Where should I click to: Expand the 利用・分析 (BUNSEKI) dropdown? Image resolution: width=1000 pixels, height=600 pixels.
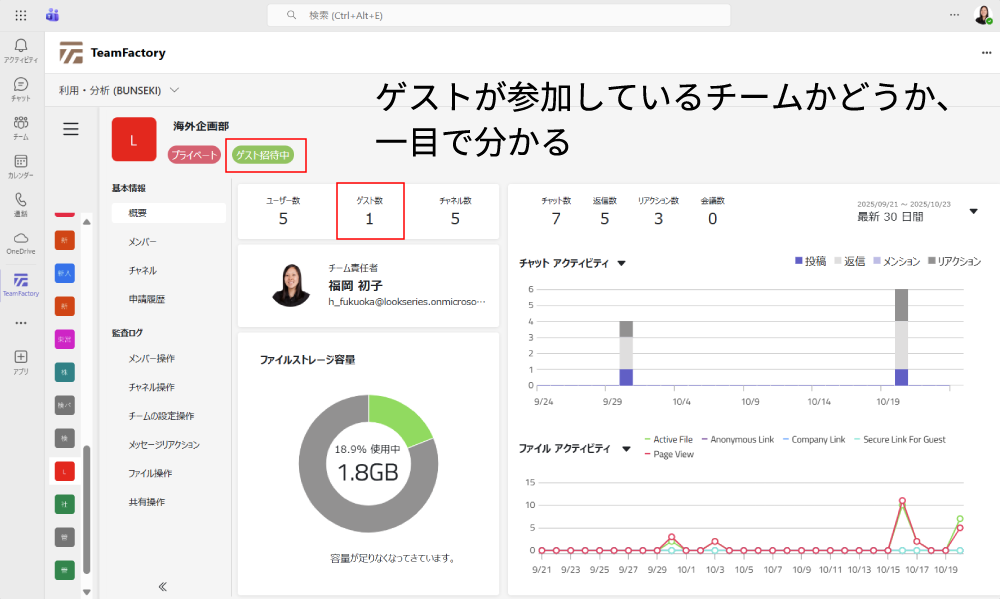point(174,89)
